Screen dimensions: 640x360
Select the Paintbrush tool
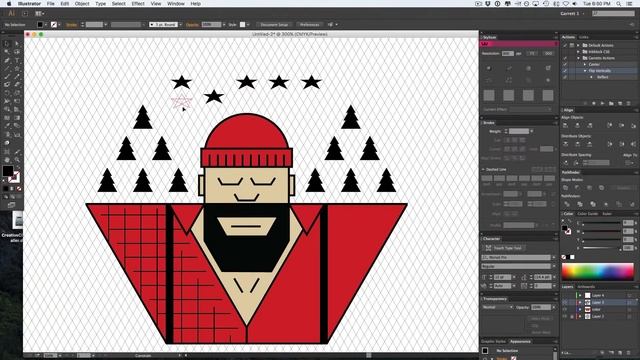click(7, 77)
